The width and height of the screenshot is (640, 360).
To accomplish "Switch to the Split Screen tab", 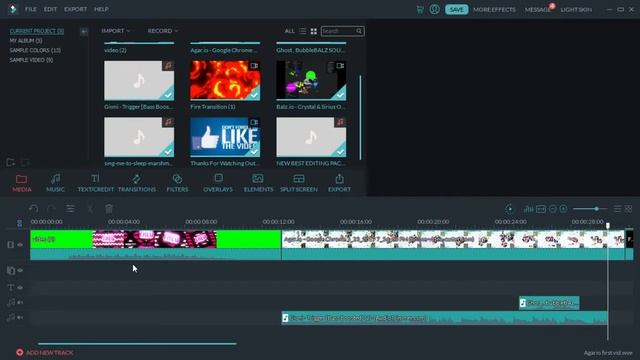I will [x=299, y=183].
